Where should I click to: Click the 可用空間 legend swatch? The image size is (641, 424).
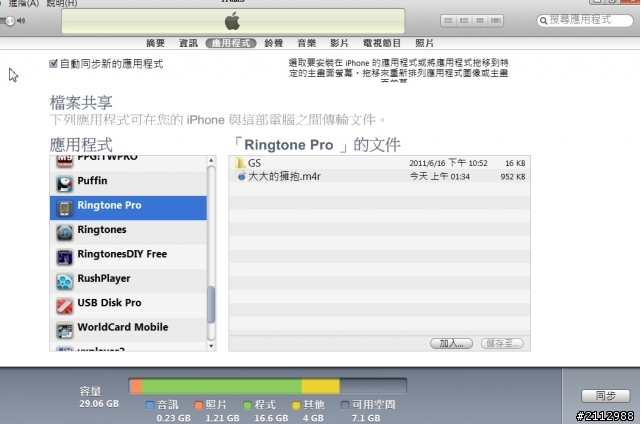(345, 405)
